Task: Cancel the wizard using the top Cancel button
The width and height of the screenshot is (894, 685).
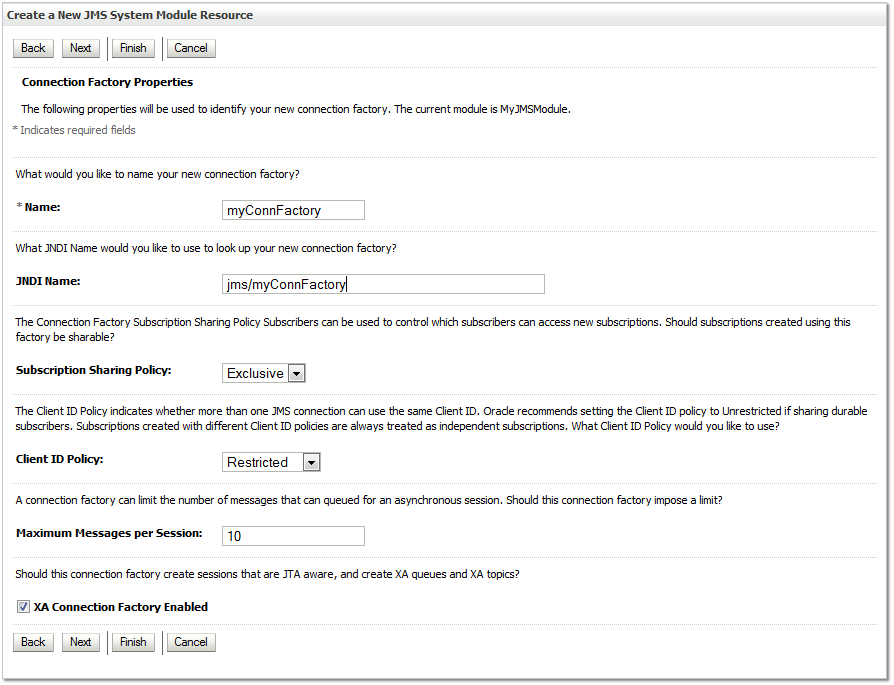Action: (x=190, y=48)
